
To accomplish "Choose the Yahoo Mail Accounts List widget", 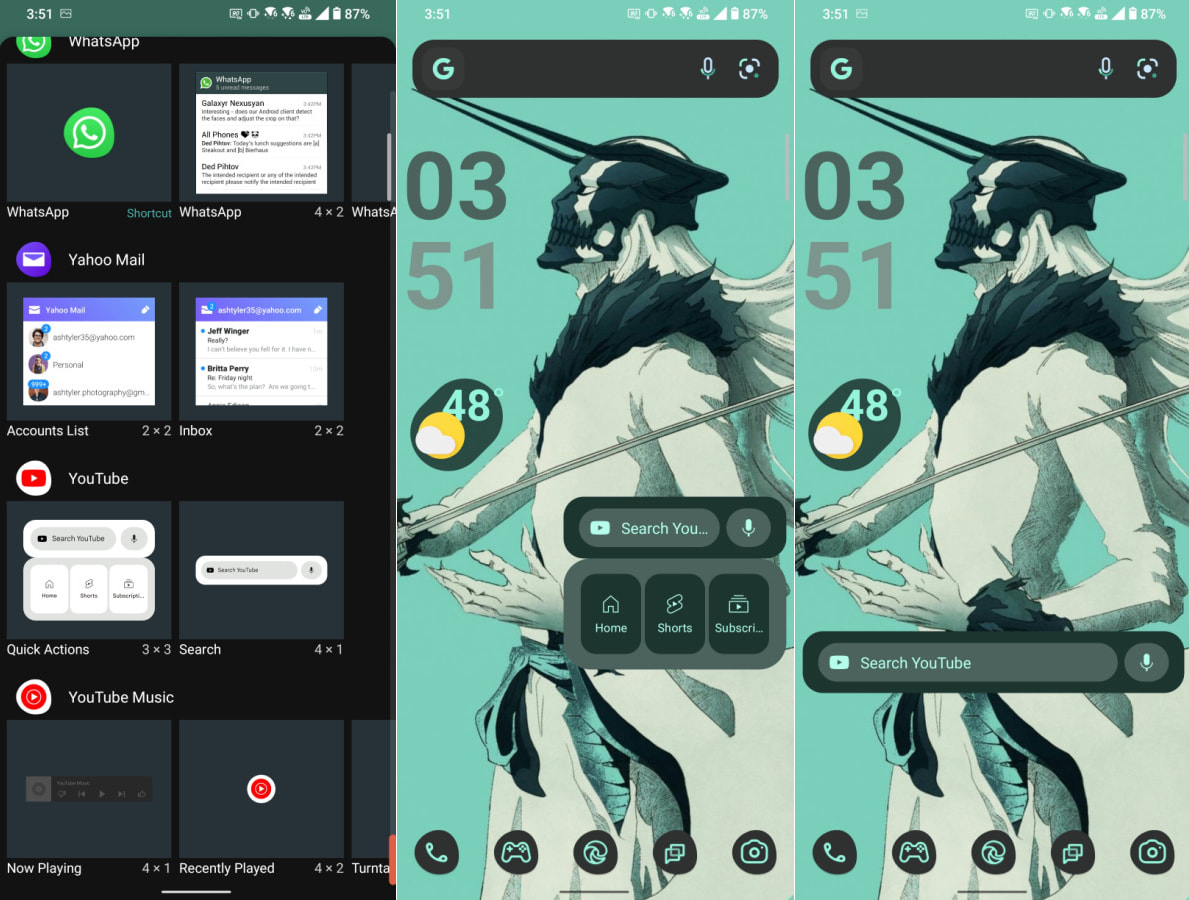I will (89, 351).
